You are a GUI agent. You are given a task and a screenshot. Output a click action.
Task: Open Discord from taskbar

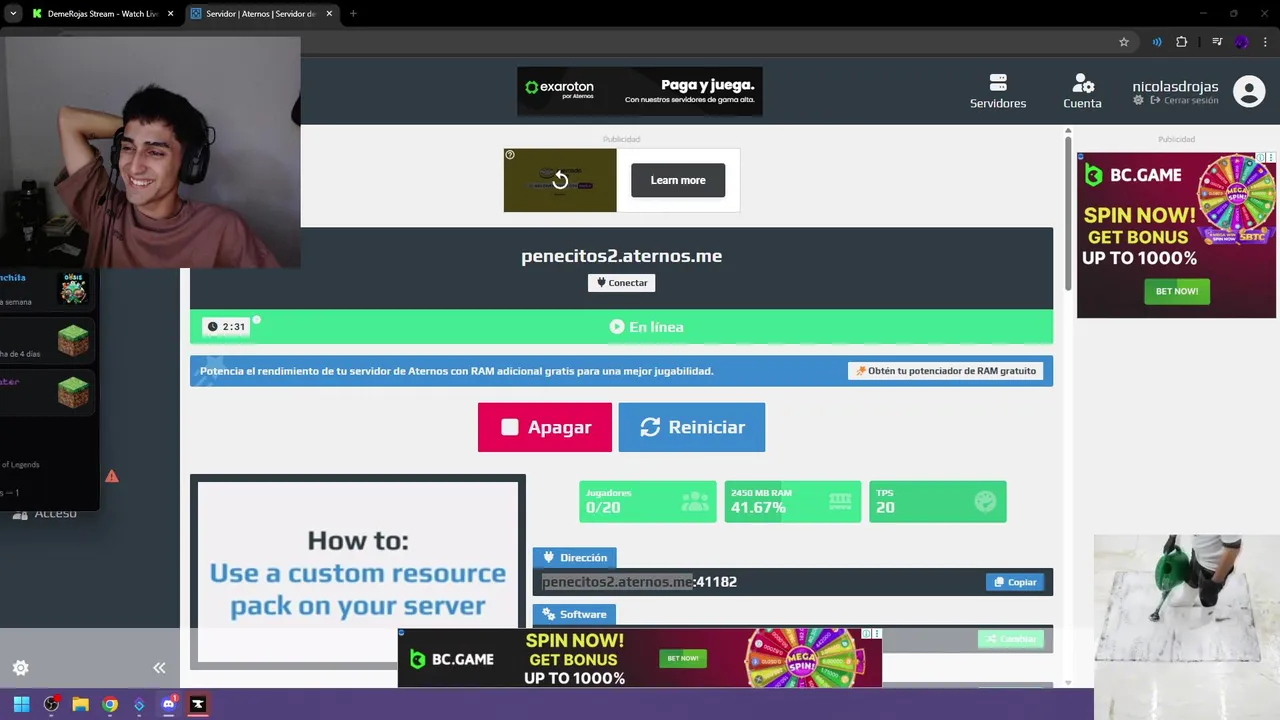point(168,704)
